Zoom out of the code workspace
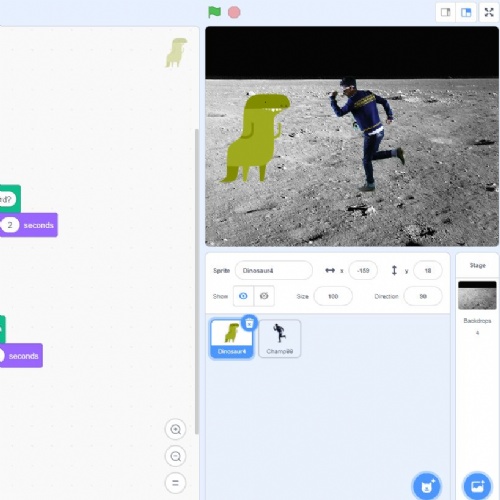This screenshot has width=500, height=500. [175, 456]
